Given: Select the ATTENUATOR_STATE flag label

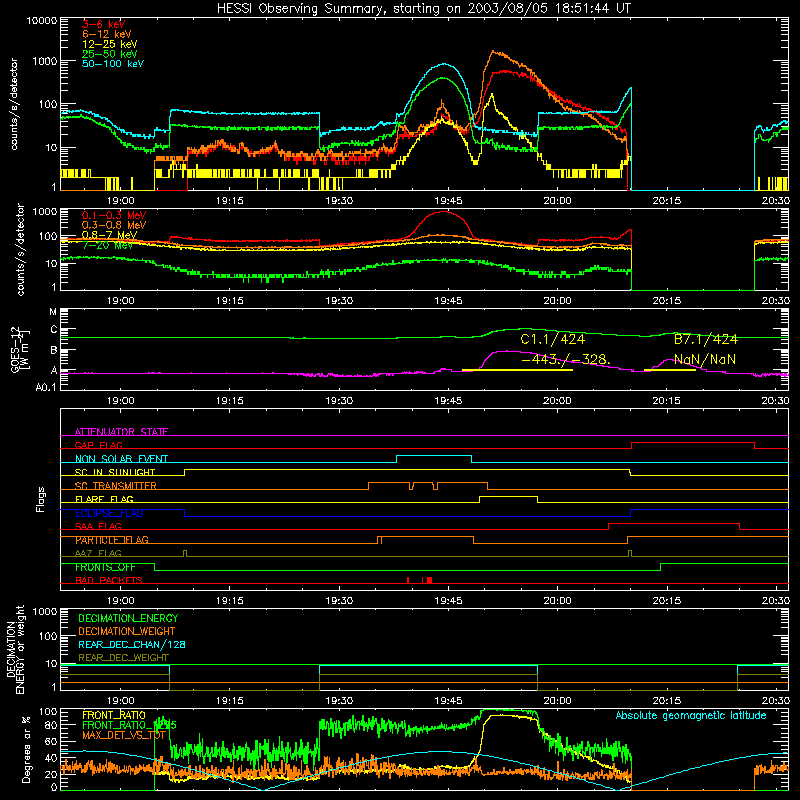Looking at the screenshot, I should (121, 432).
